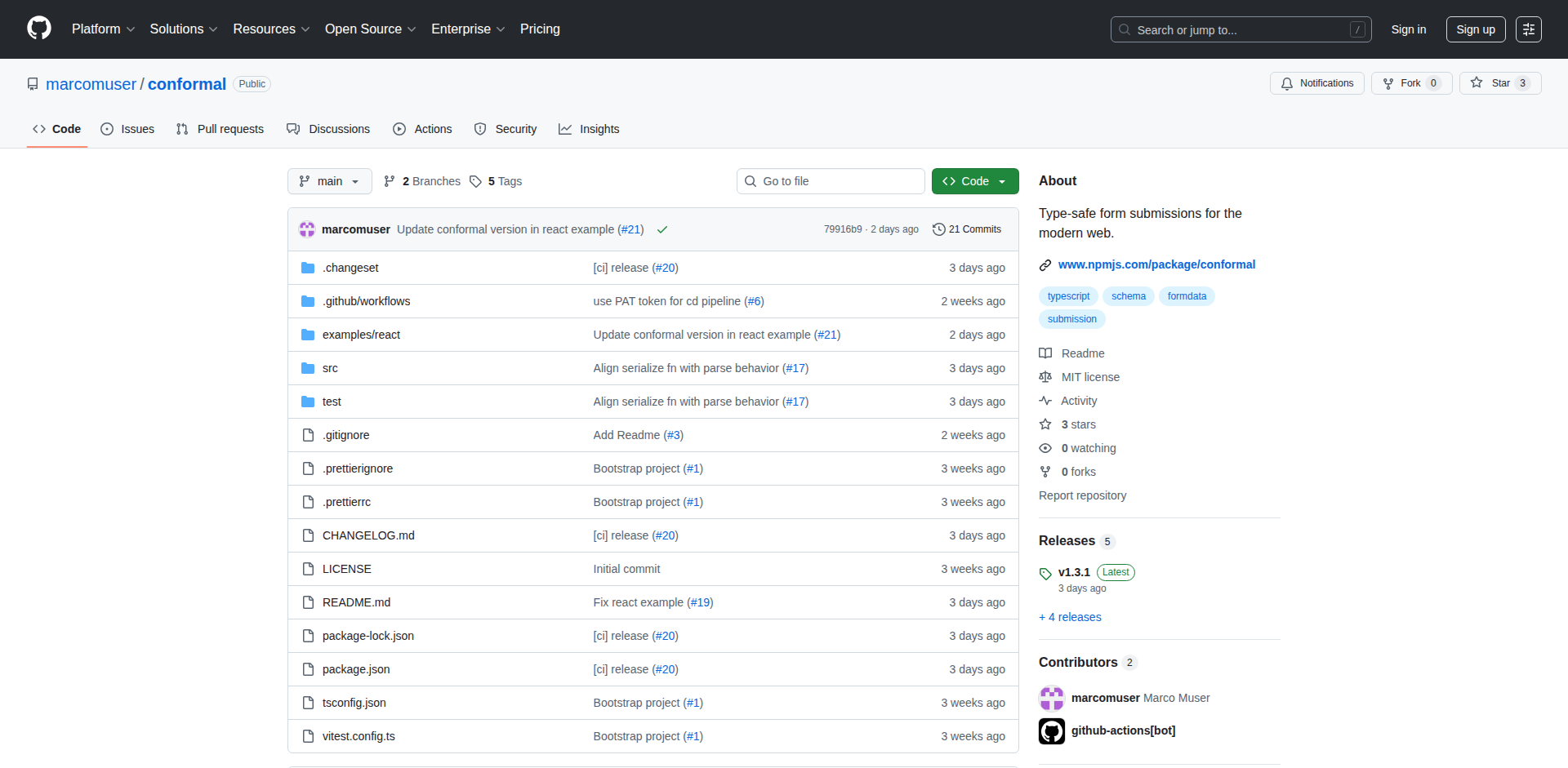The image size is (1568, 768).
Task: Open the submission topic tag
Action: pos(1072,319)
